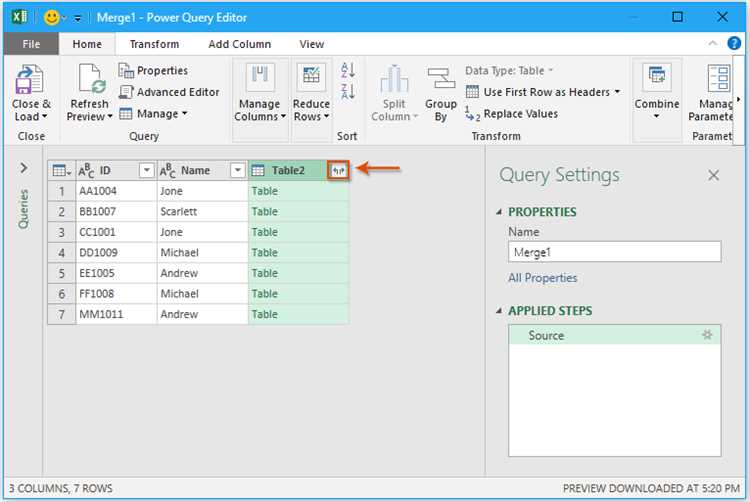
Task: Switch to the View tab
Action: 311,44
